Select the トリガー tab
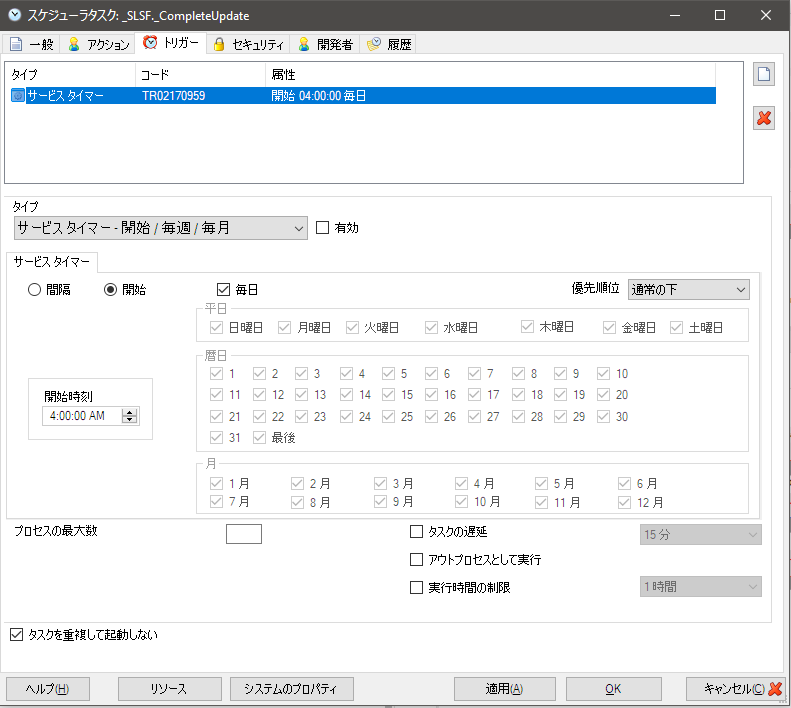This screenshot has width=791, height=708. 171,43
